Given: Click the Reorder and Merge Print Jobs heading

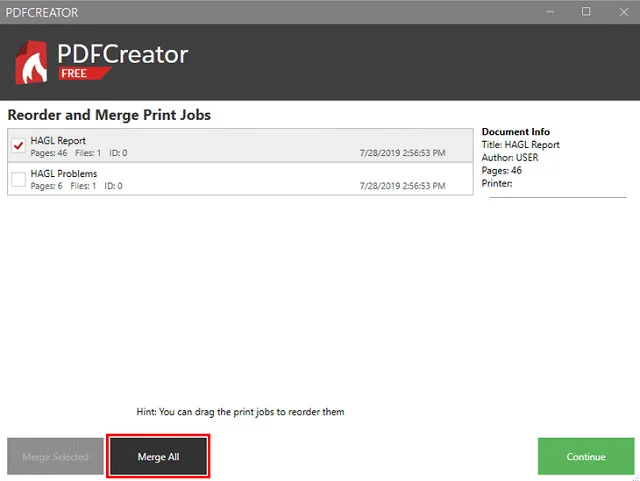Looking at the screenshot, I should pyautogui.click(x=109, y=115).
